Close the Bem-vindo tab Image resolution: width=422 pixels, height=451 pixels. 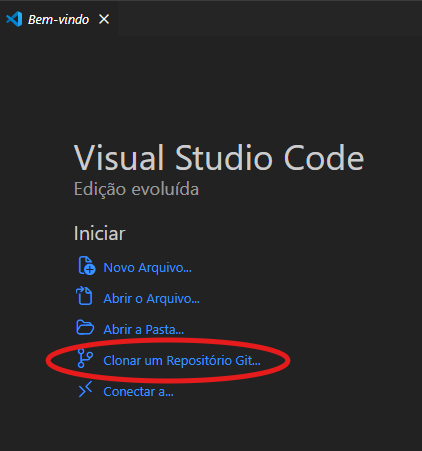104,19
